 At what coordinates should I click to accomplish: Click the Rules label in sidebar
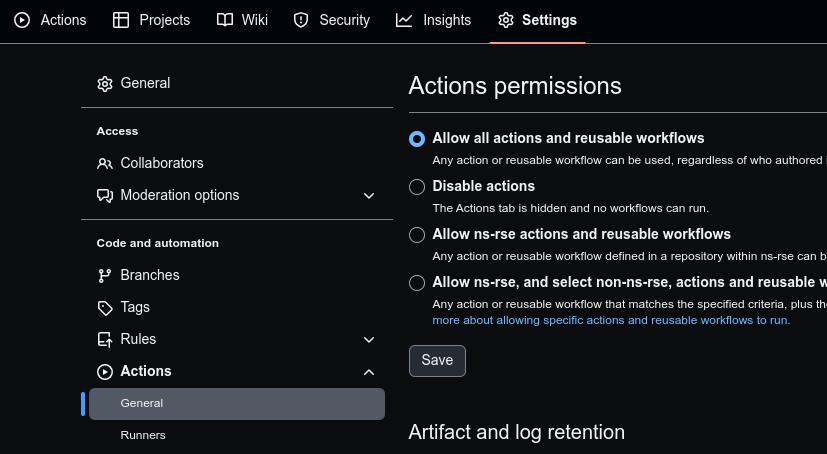pyautogui.click(x=138, y=339)
